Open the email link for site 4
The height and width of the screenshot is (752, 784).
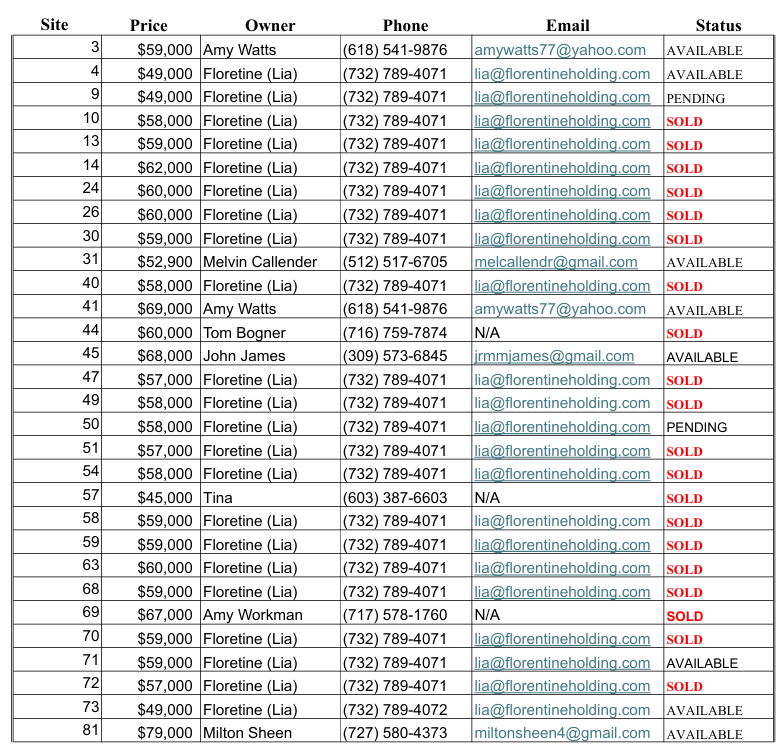(x=562, y=74)
